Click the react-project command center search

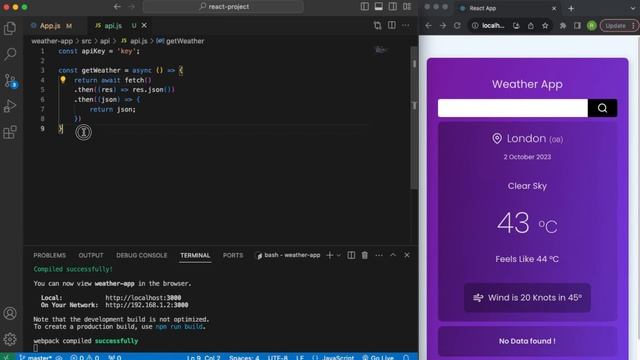click(223, 7)
